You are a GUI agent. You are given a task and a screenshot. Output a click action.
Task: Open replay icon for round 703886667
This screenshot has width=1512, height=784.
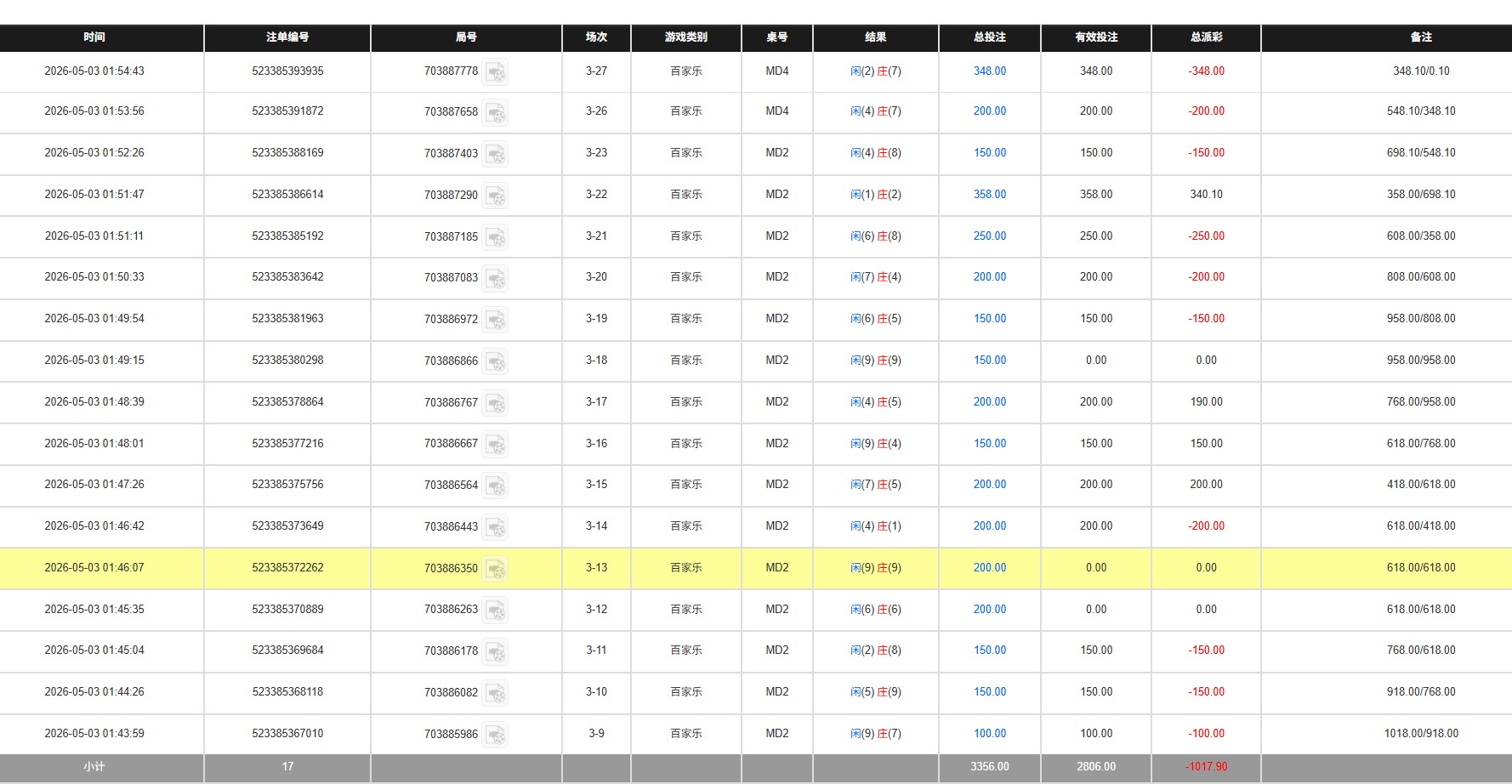pos(496,444)
